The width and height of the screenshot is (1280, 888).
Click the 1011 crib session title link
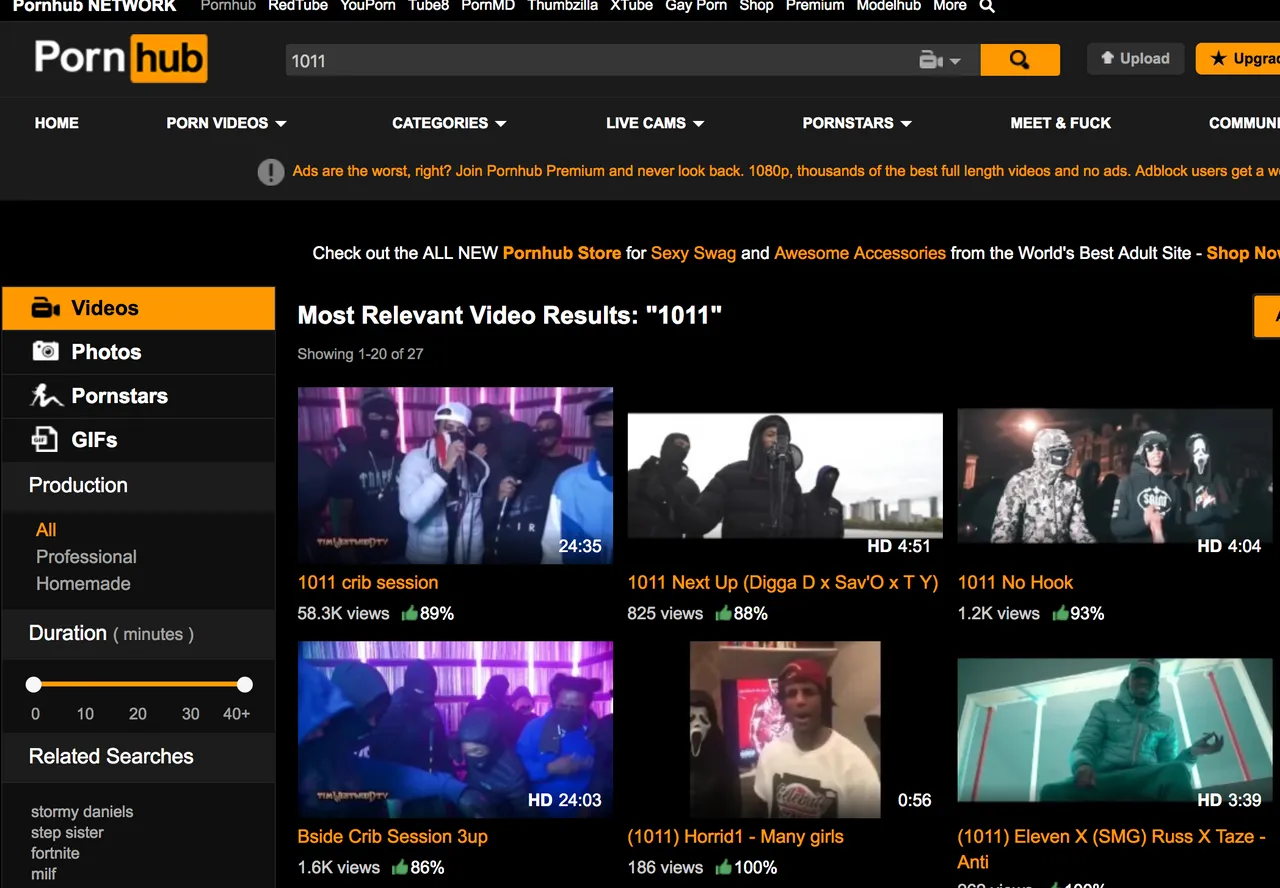[x=368, y=582]
